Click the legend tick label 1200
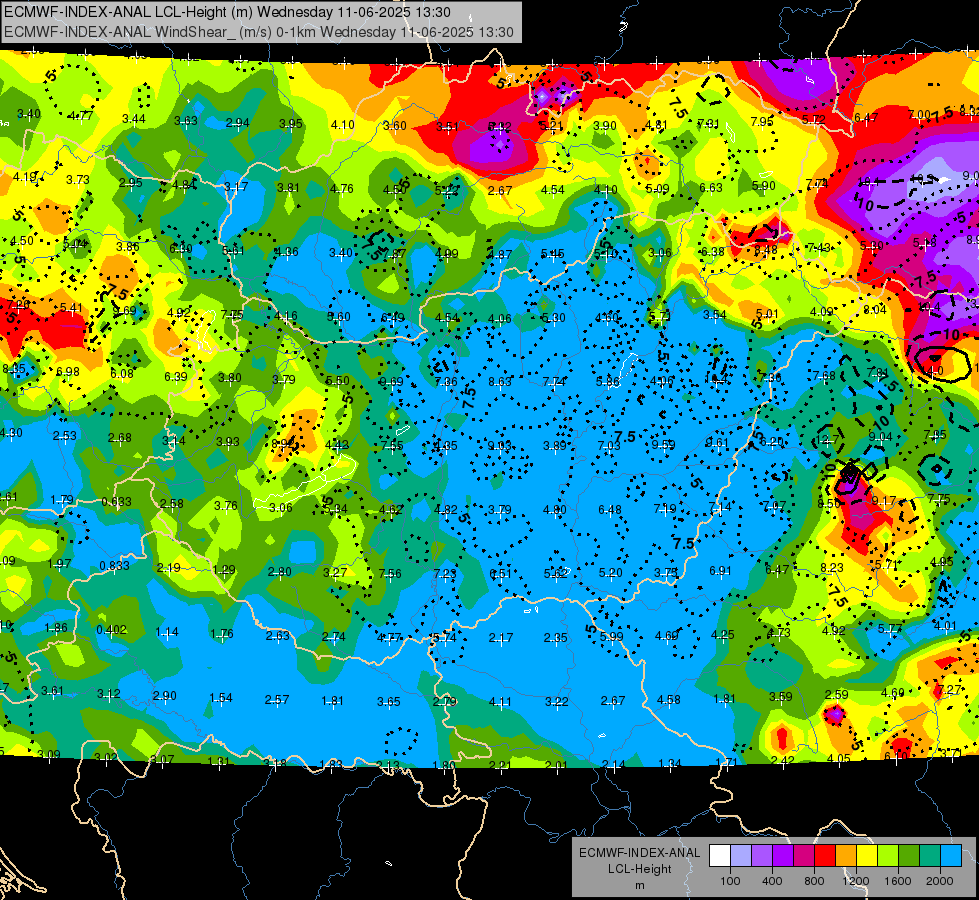The image size is (979, 900). pos(856,881)
